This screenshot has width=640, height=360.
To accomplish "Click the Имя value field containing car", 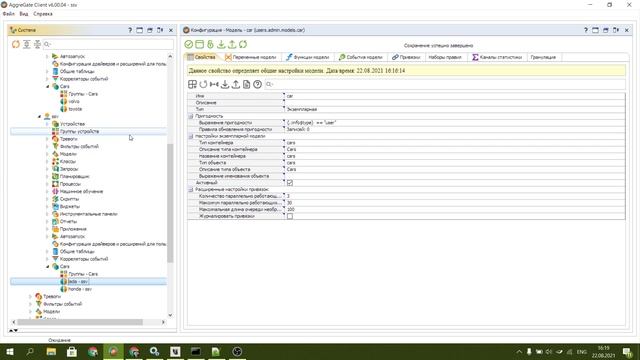I will 455,96.
